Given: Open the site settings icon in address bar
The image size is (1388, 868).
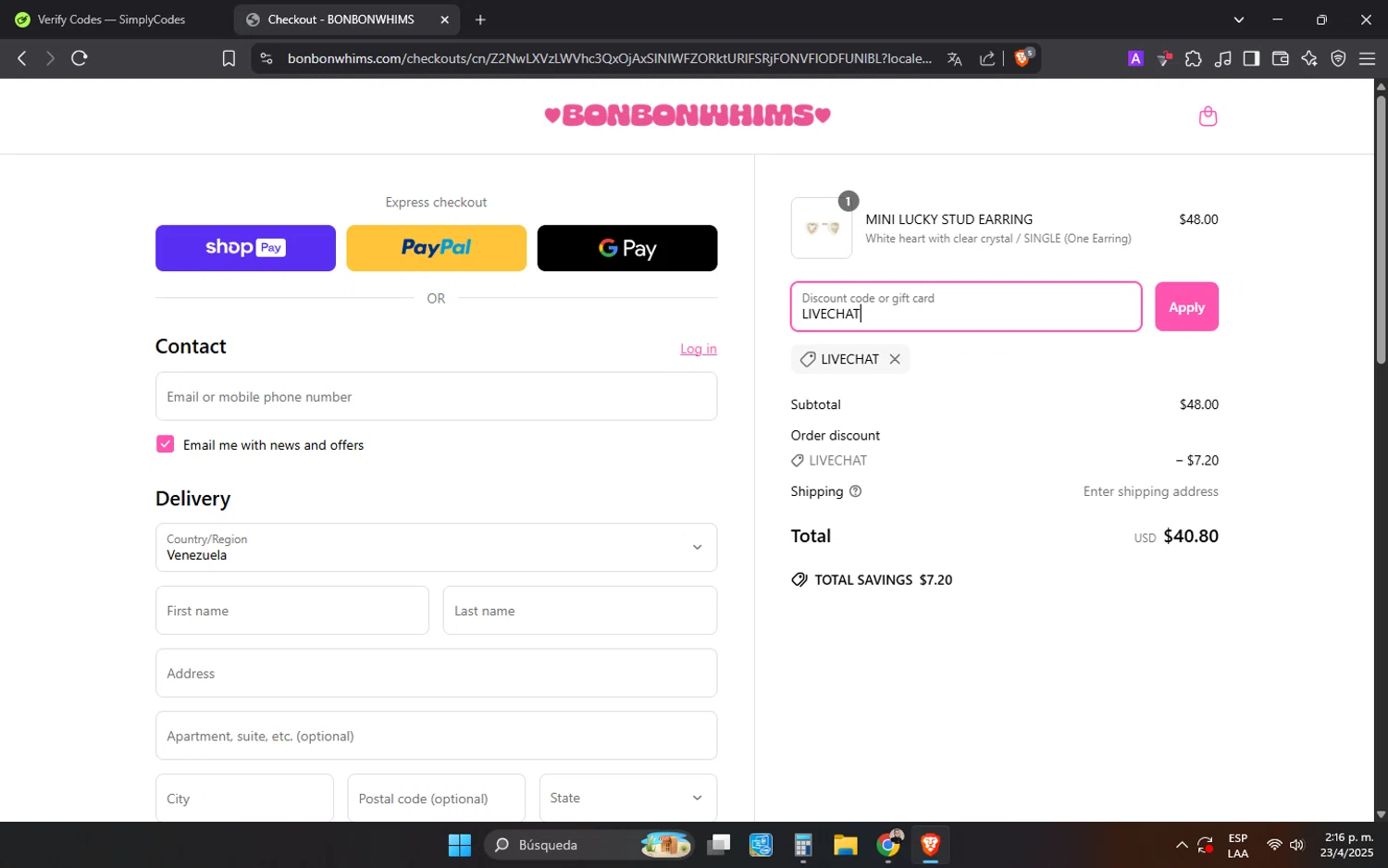Looking at the screenshot, I should pyautogui.click(x=266, y=58).
